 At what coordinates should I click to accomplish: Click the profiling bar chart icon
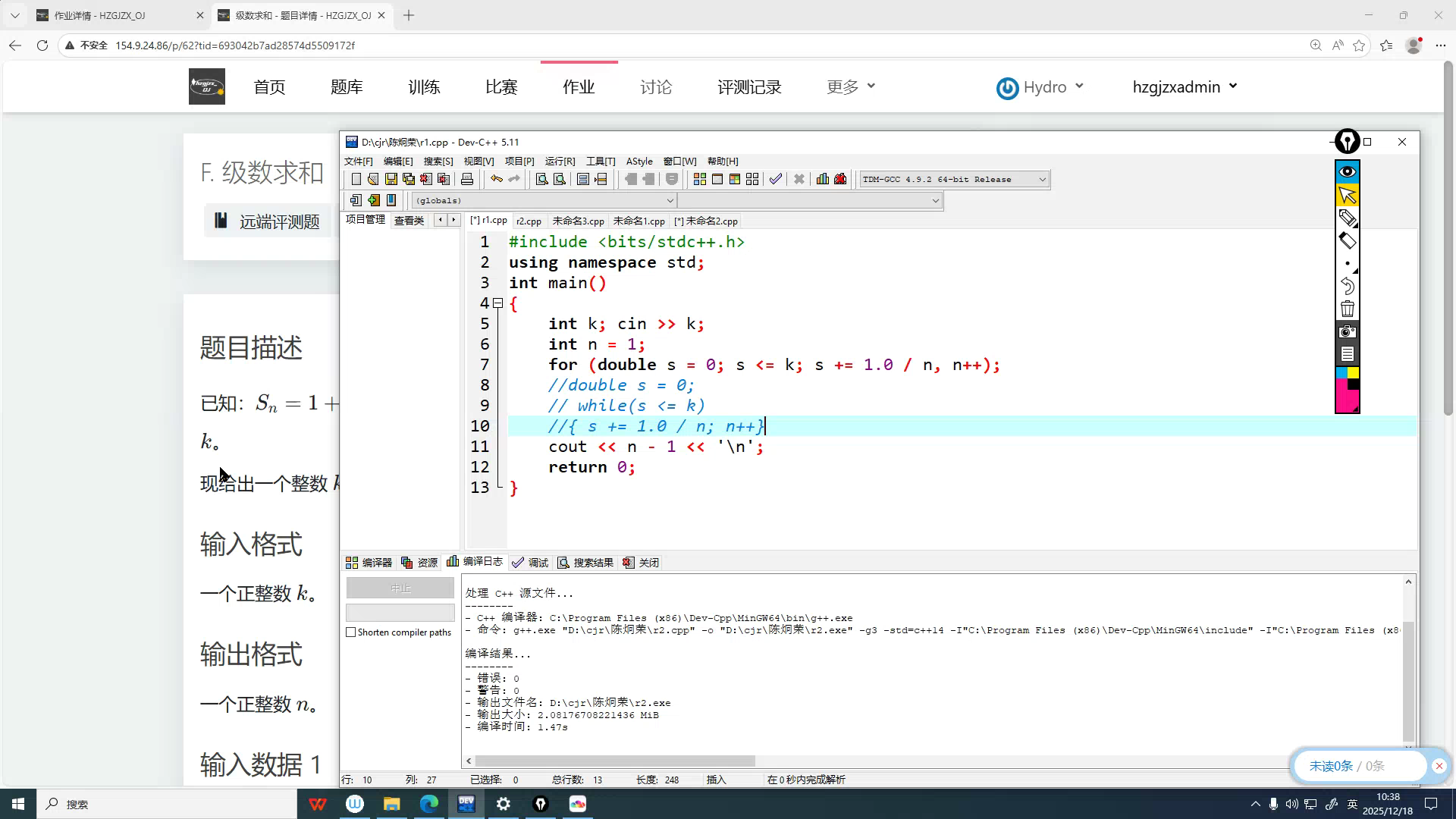823,179
